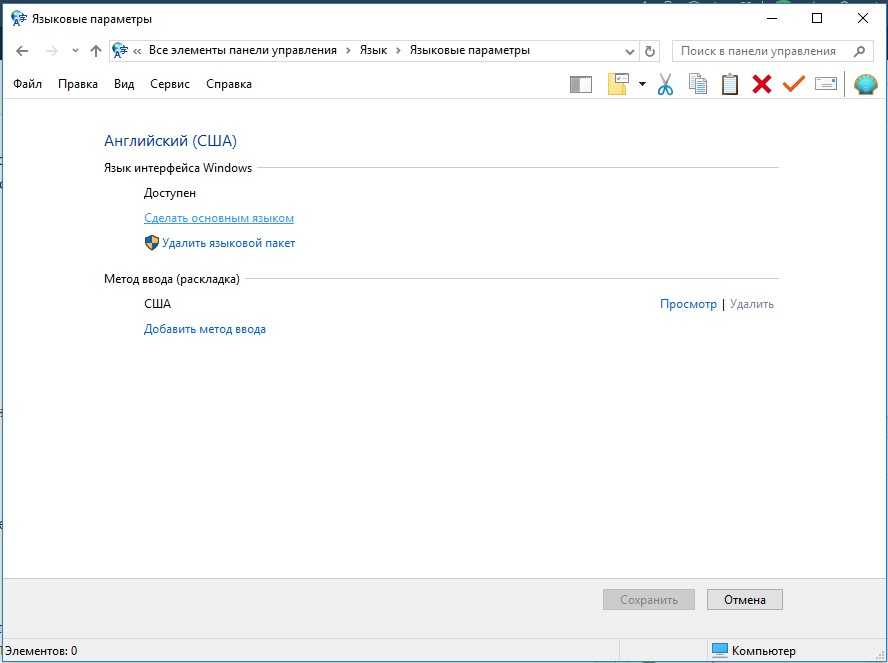
Task: Click Удалить языковой пакет link
Action: [228, 243]
